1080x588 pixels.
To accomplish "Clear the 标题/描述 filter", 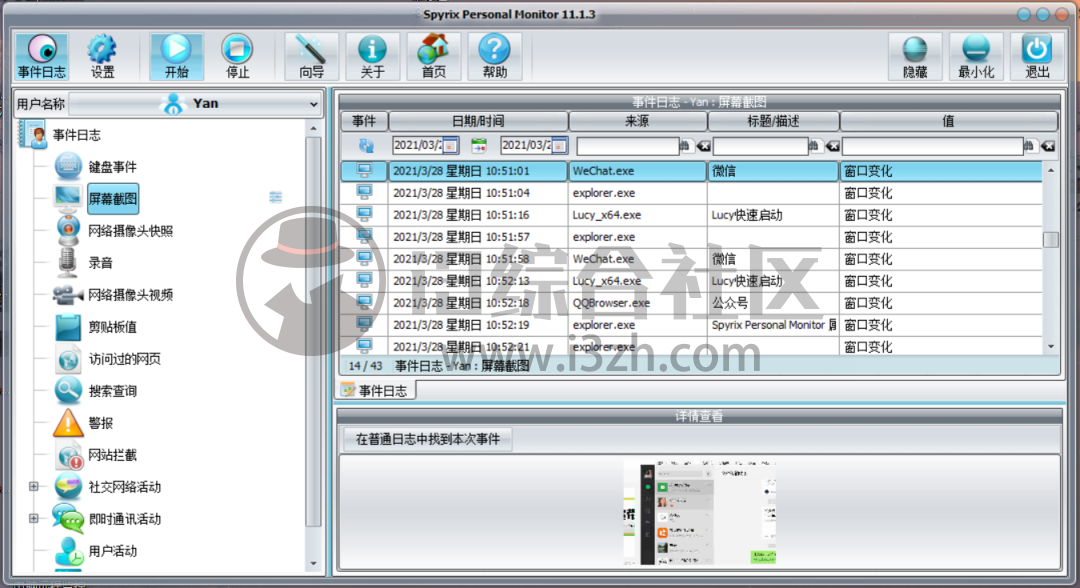I will 833,145.
